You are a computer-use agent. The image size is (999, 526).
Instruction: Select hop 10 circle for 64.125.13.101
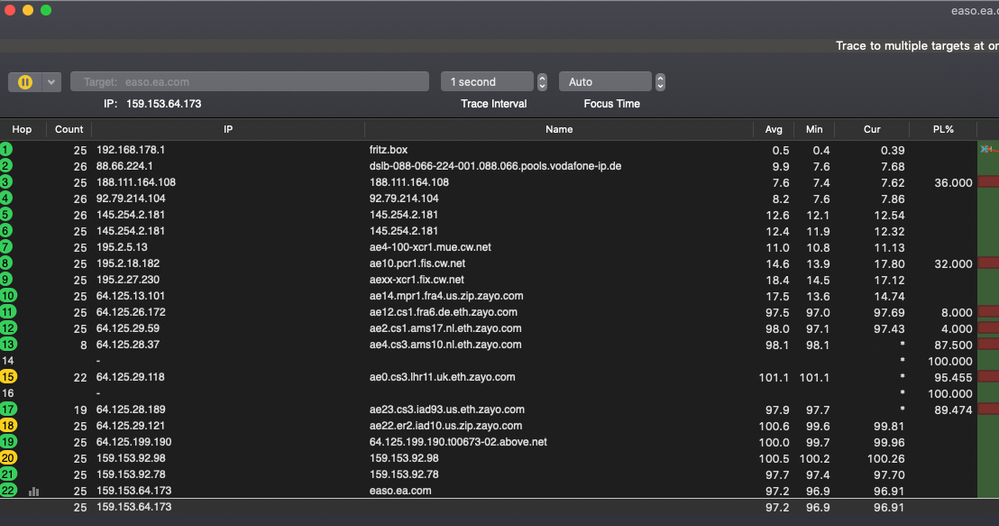pos(8,295)
